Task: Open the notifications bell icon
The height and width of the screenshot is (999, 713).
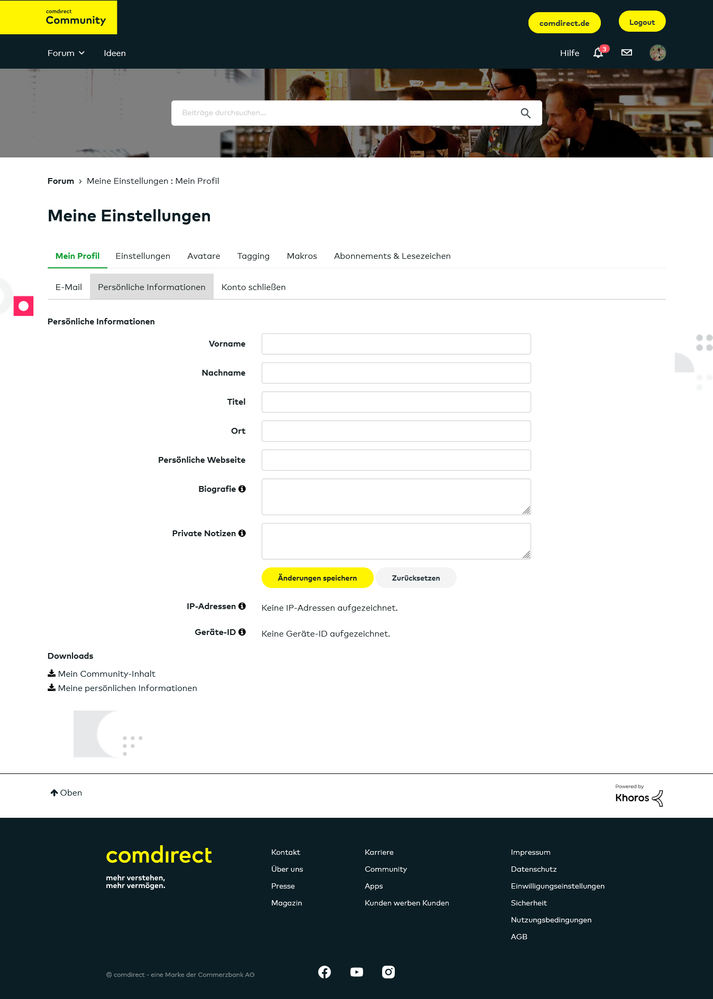Action: click(598, 53)
